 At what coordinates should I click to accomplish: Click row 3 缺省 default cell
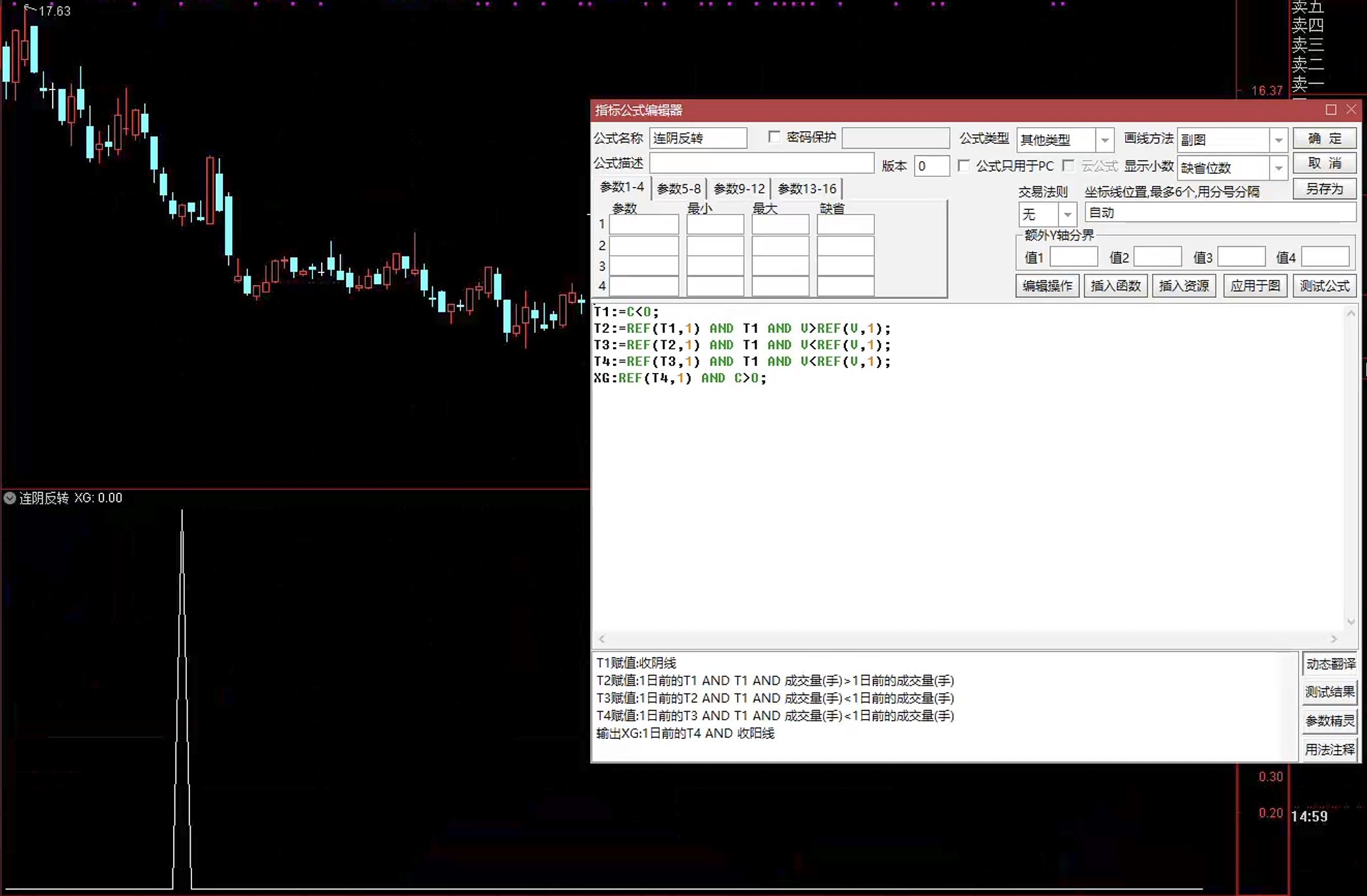[845, 266]
